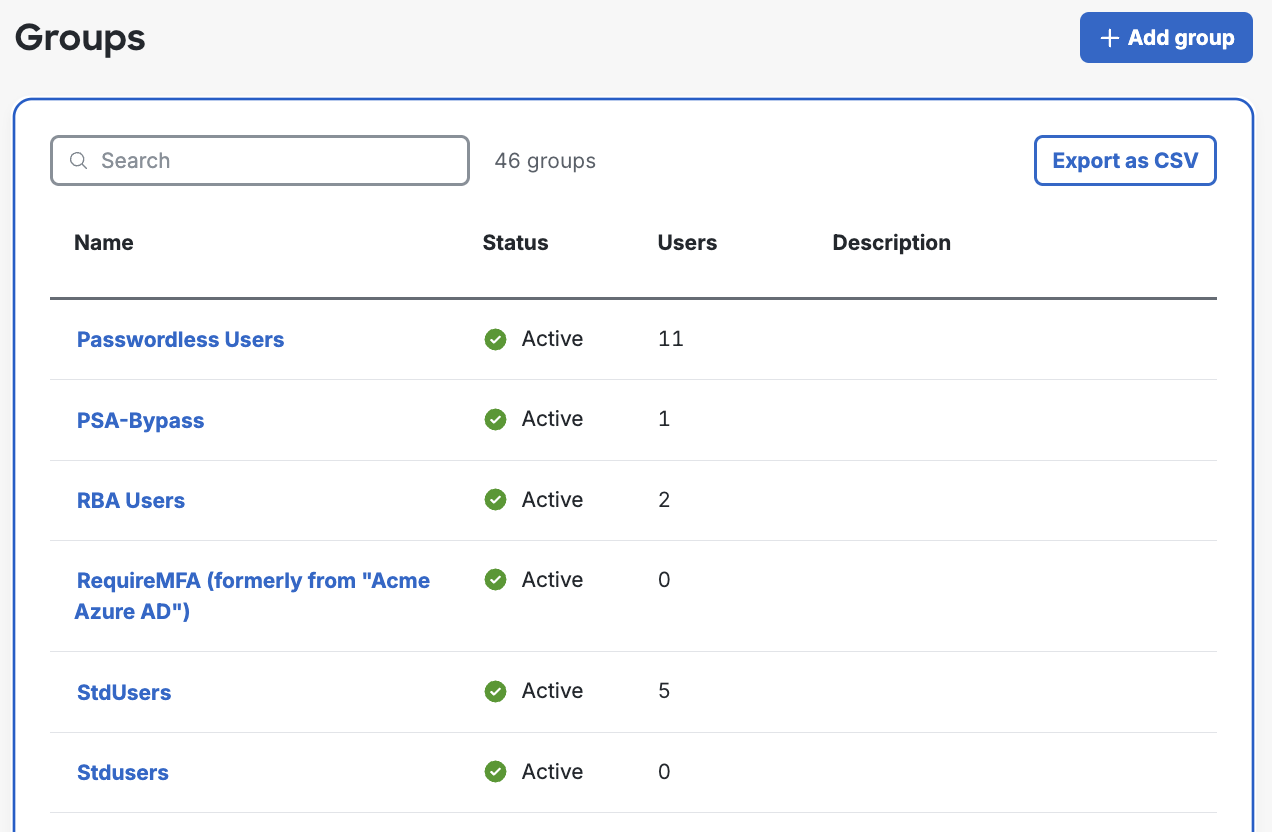
Task: Click RBA Users active status icon
Action: point(495,500)
